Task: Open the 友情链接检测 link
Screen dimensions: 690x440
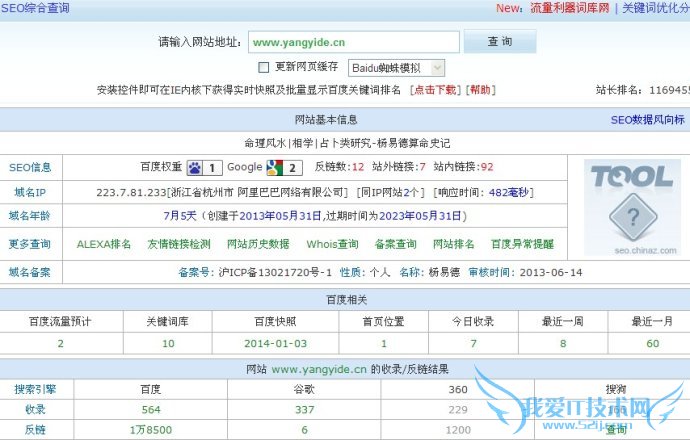Action: (179, 244)
